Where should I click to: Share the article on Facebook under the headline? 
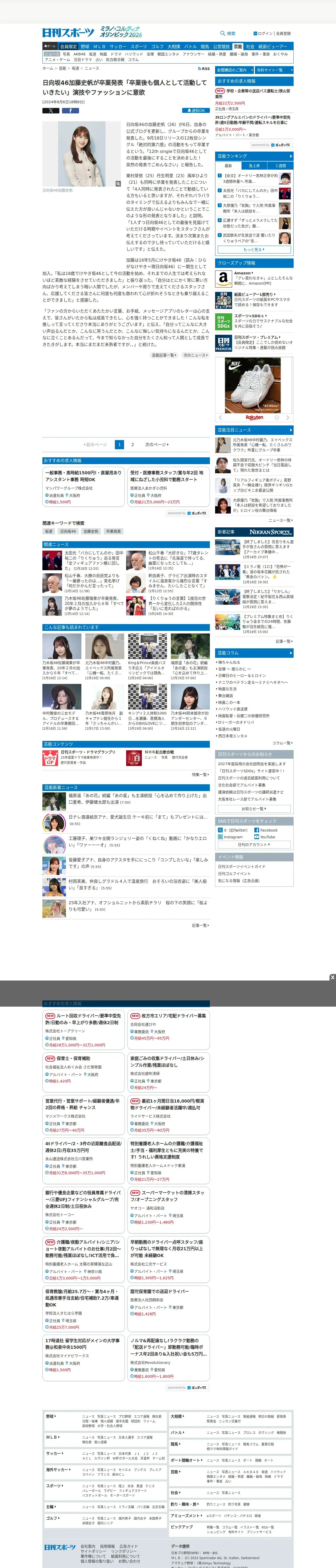(70, 111)
